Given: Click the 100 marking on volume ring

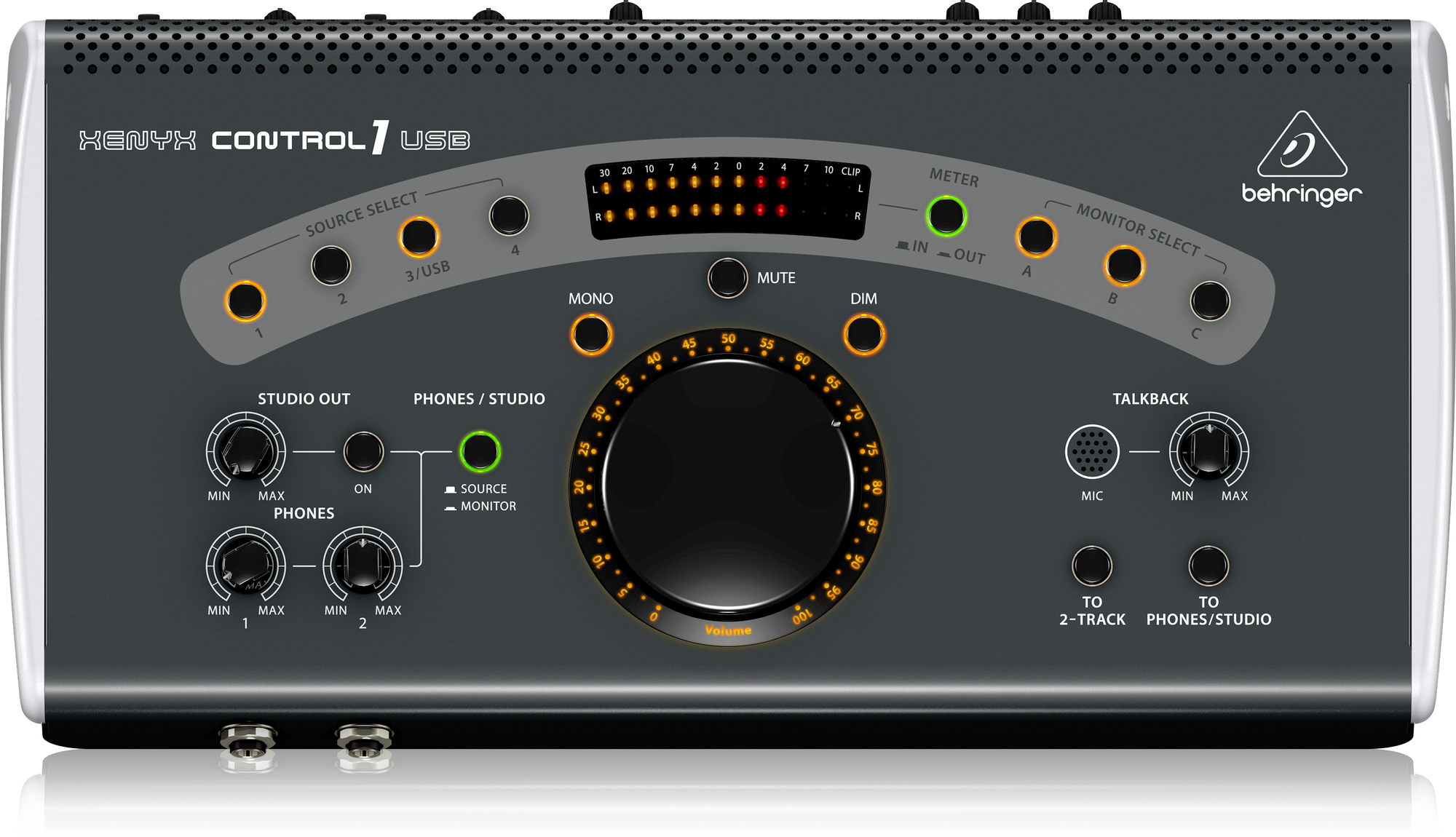Looking at the screenshot, I should pos(802,617).
